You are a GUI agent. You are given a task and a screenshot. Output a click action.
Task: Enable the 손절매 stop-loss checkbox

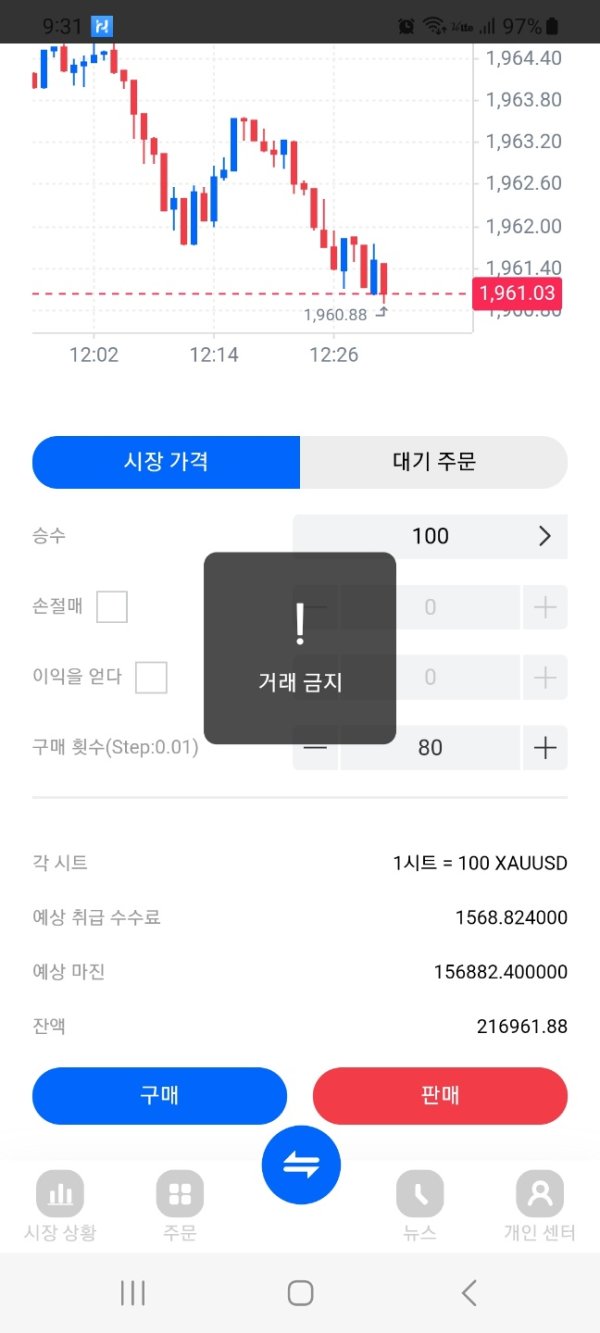(112, 606)
